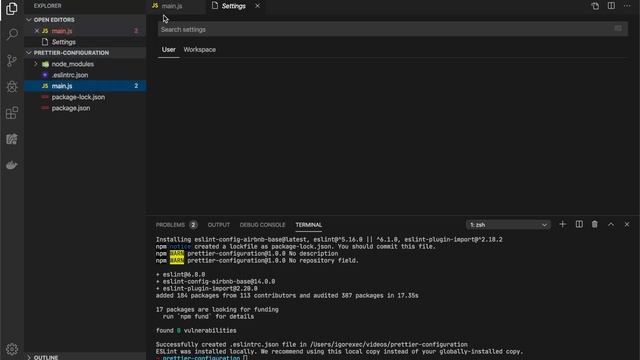Select main.js in Open Editors list
Viewport: 640px width, 360px height.
click(x=85, y=31)
